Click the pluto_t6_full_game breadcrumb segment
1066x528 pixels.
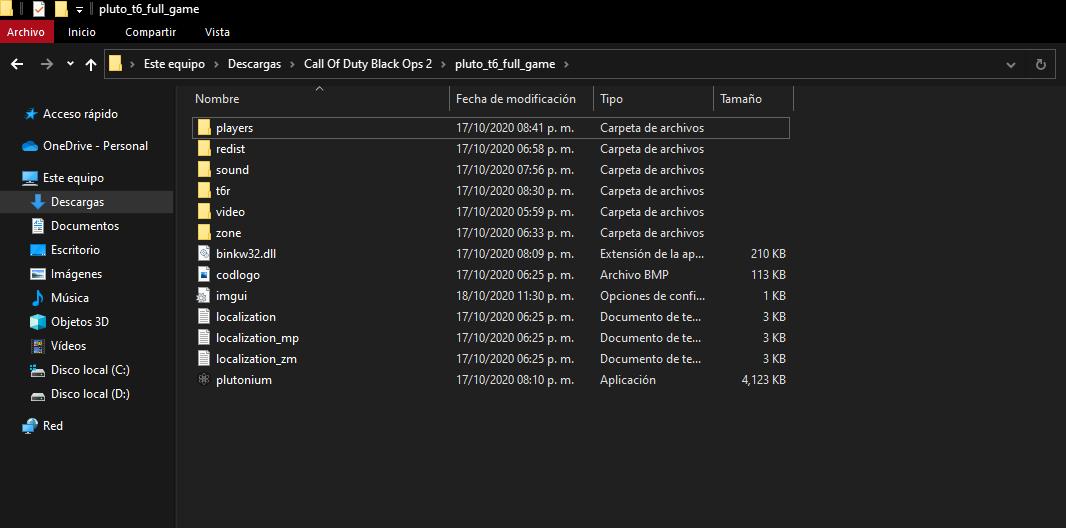coord(505,65)
